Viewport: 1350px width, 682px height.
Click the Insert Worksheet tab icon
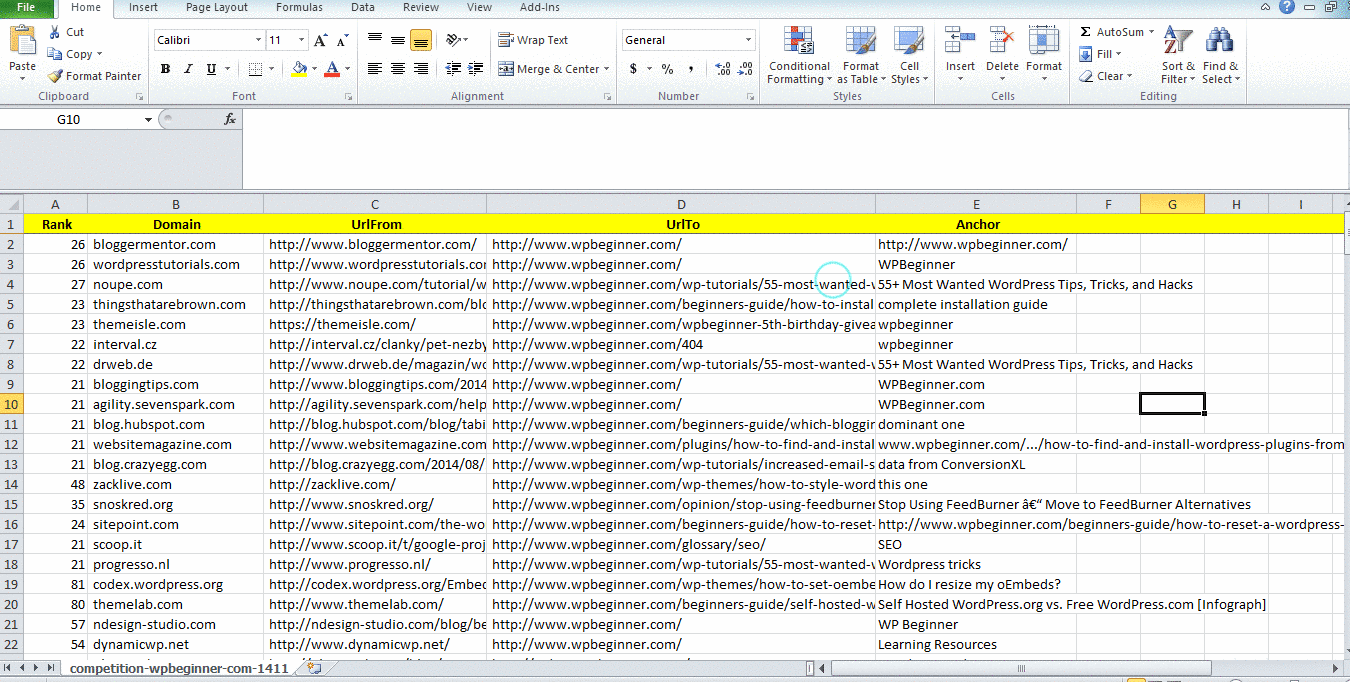coord(313,667)
